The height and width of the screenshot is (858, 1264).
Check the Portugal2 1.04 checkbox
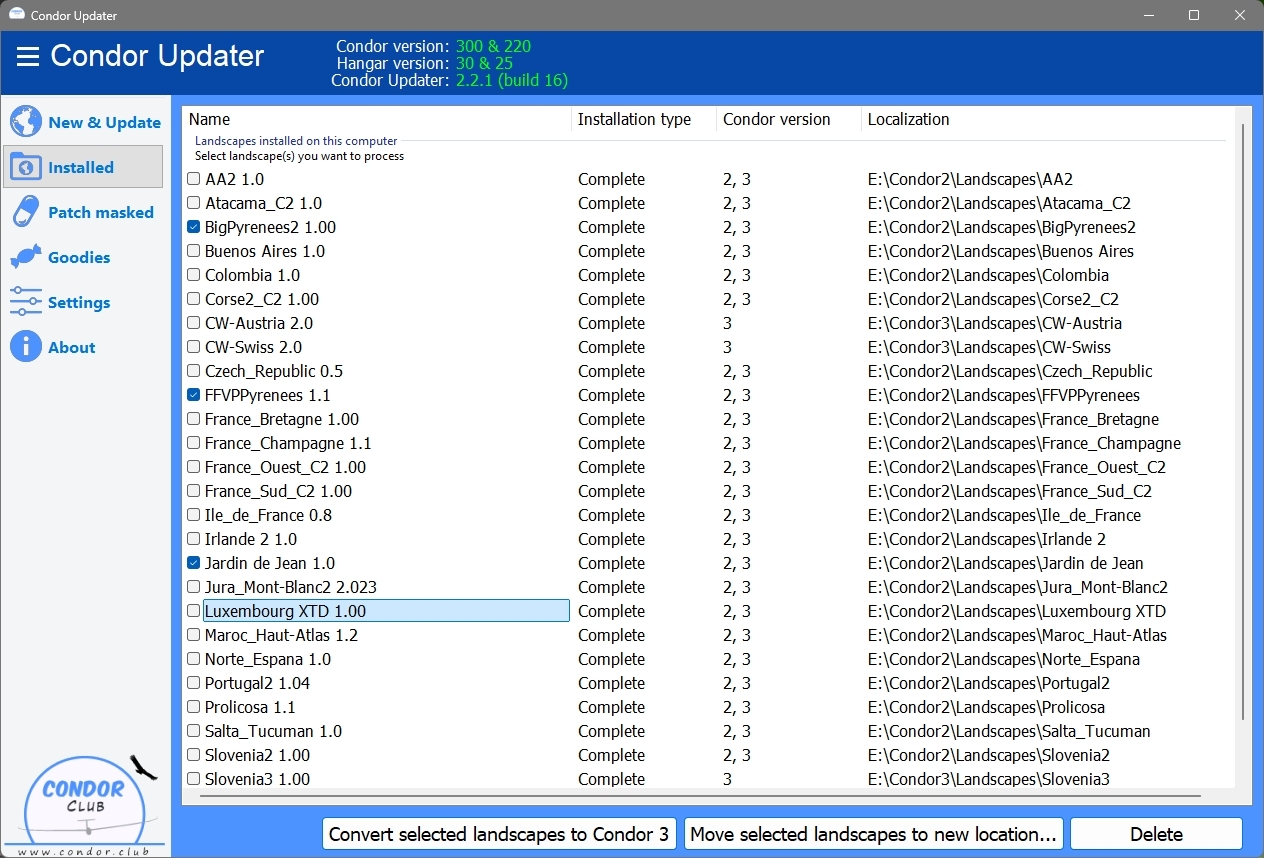(x=194, y=683)
